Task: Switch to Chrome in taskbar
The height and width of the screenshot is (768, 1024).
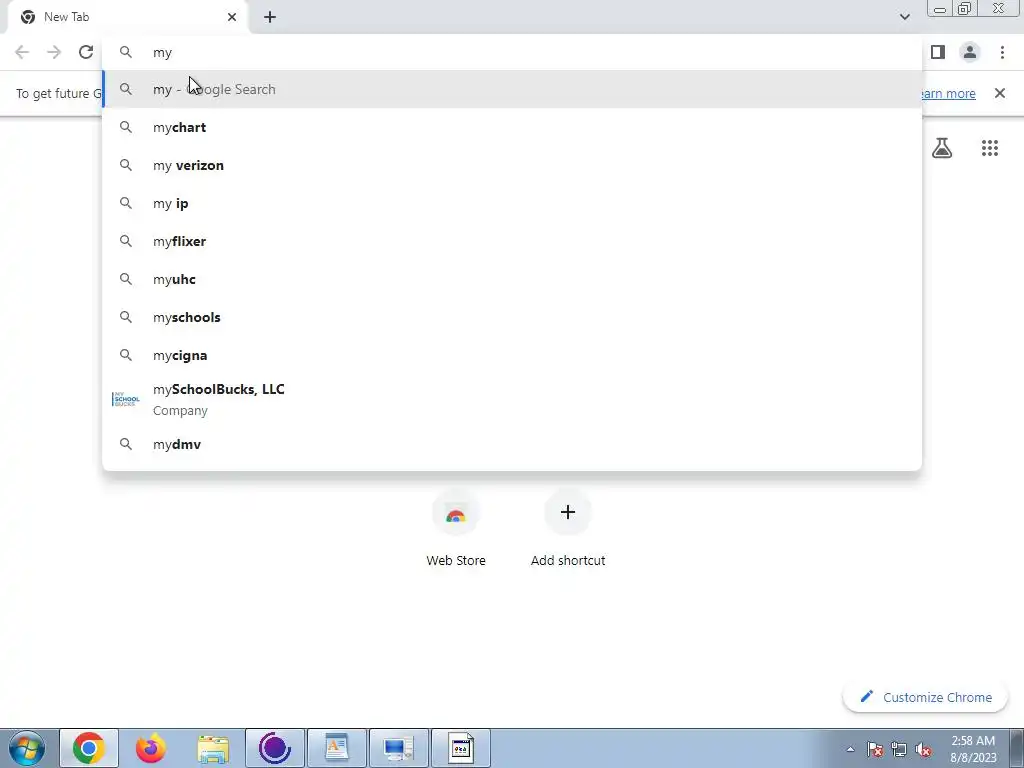Action: [x=89, y=748]
